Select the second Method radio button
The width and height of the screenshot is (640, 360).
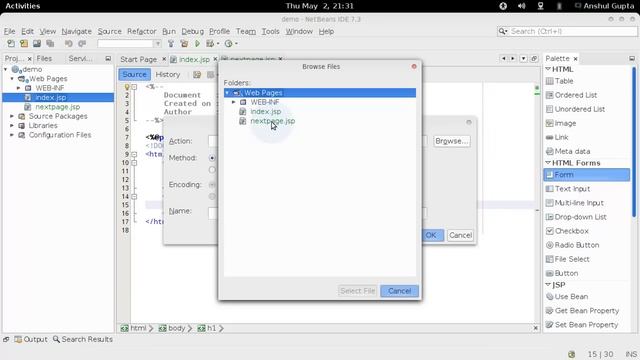(x=212, y=170)
